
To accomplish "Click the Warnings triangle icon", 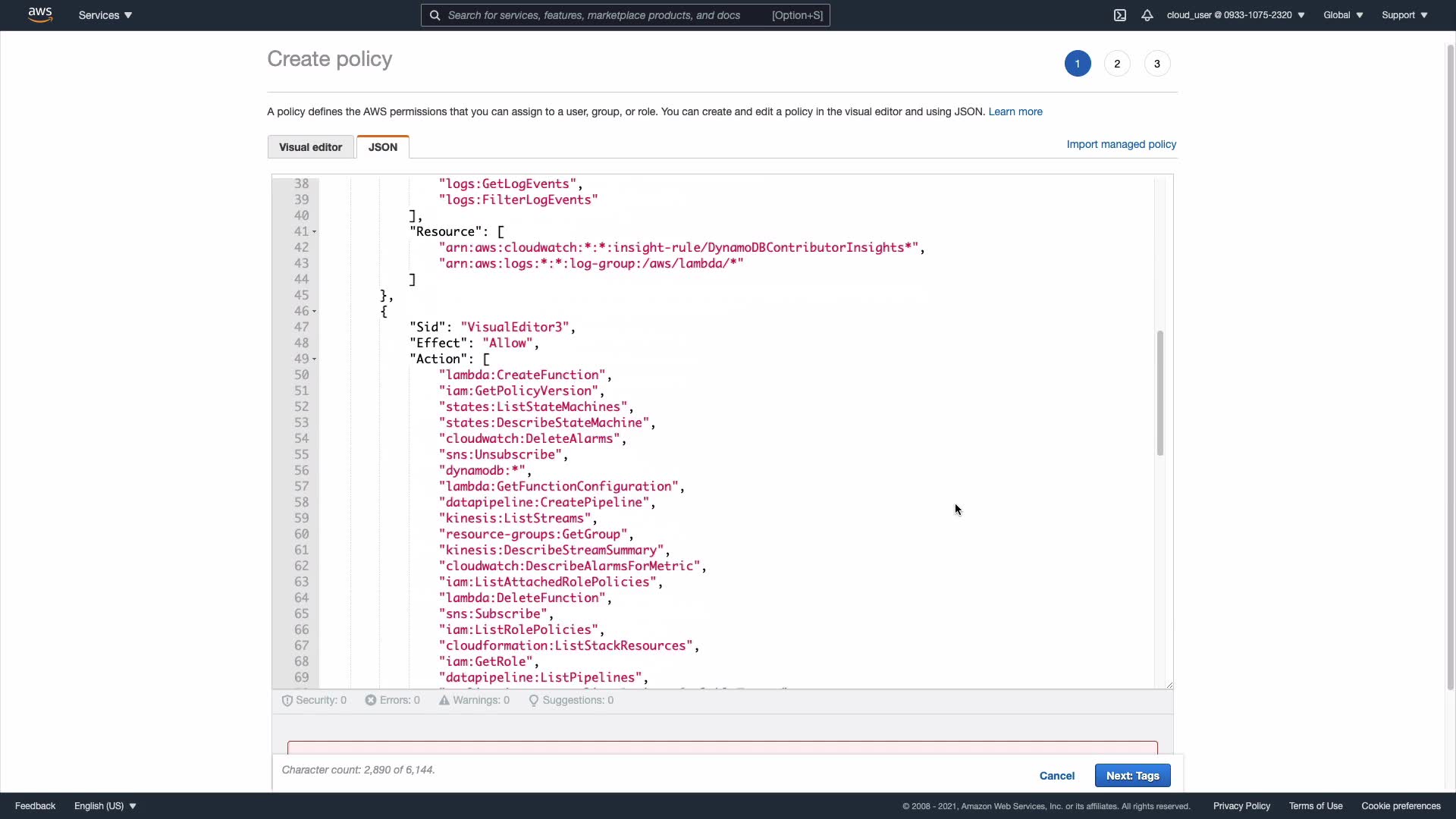I will [444, 701].
